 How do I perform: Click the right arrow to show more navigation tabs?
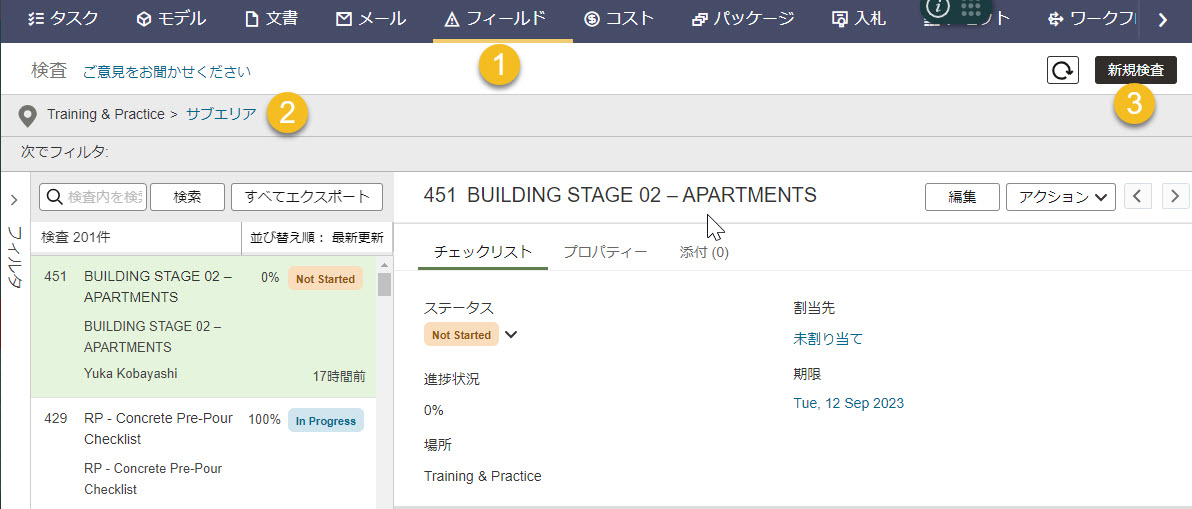coord(1162,21)
